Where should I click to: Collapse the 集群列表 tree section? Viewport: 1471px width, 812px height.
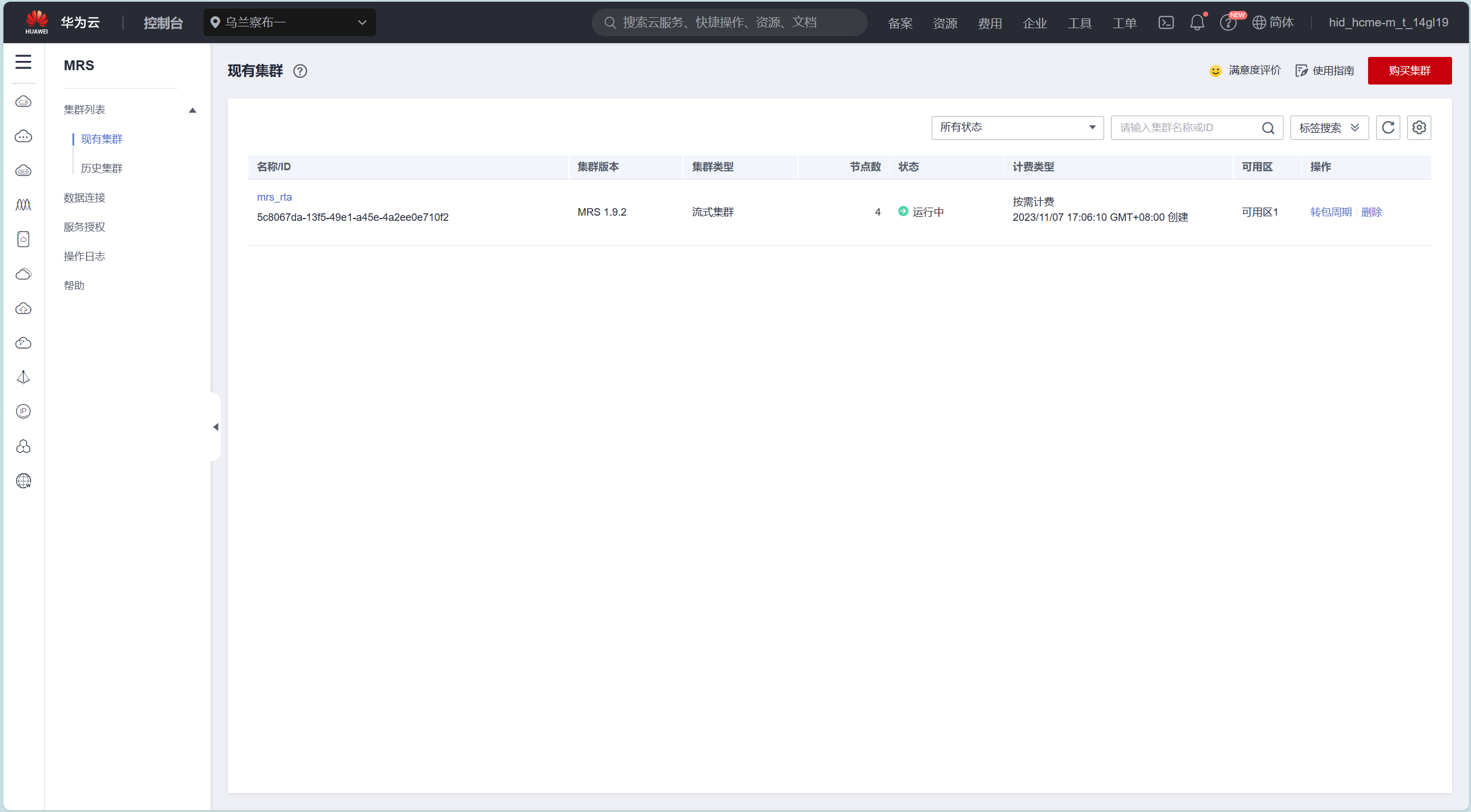pos(193,110)
